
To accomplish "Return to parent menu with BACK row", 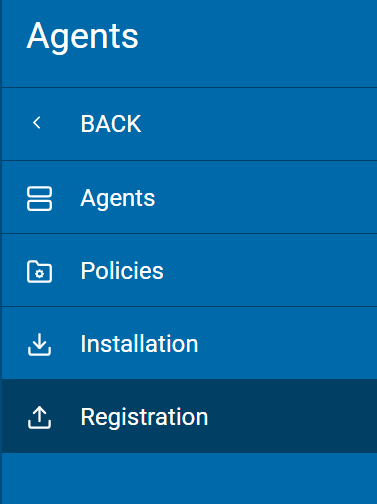I will 189,124.
